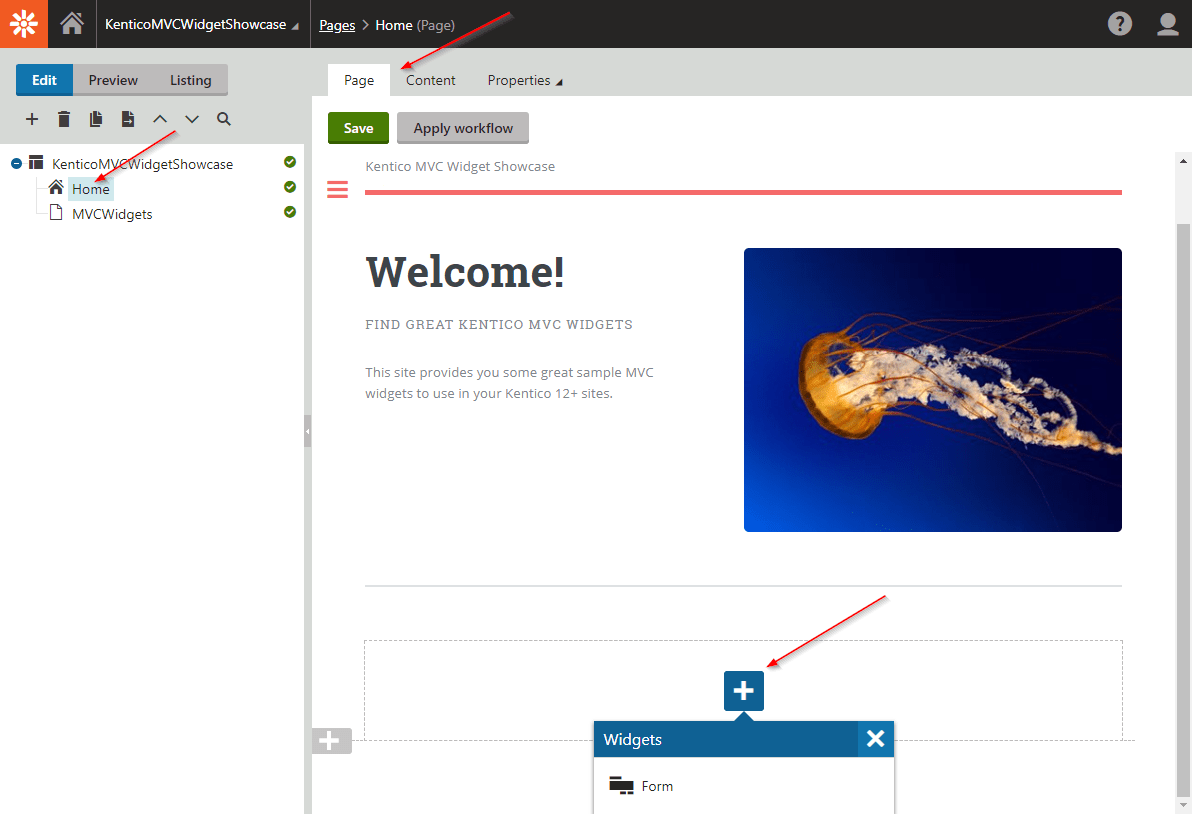Viewport: 1192px width, 814px height.
Task: Add a new page with plus icon
Action: click(32, 119)
